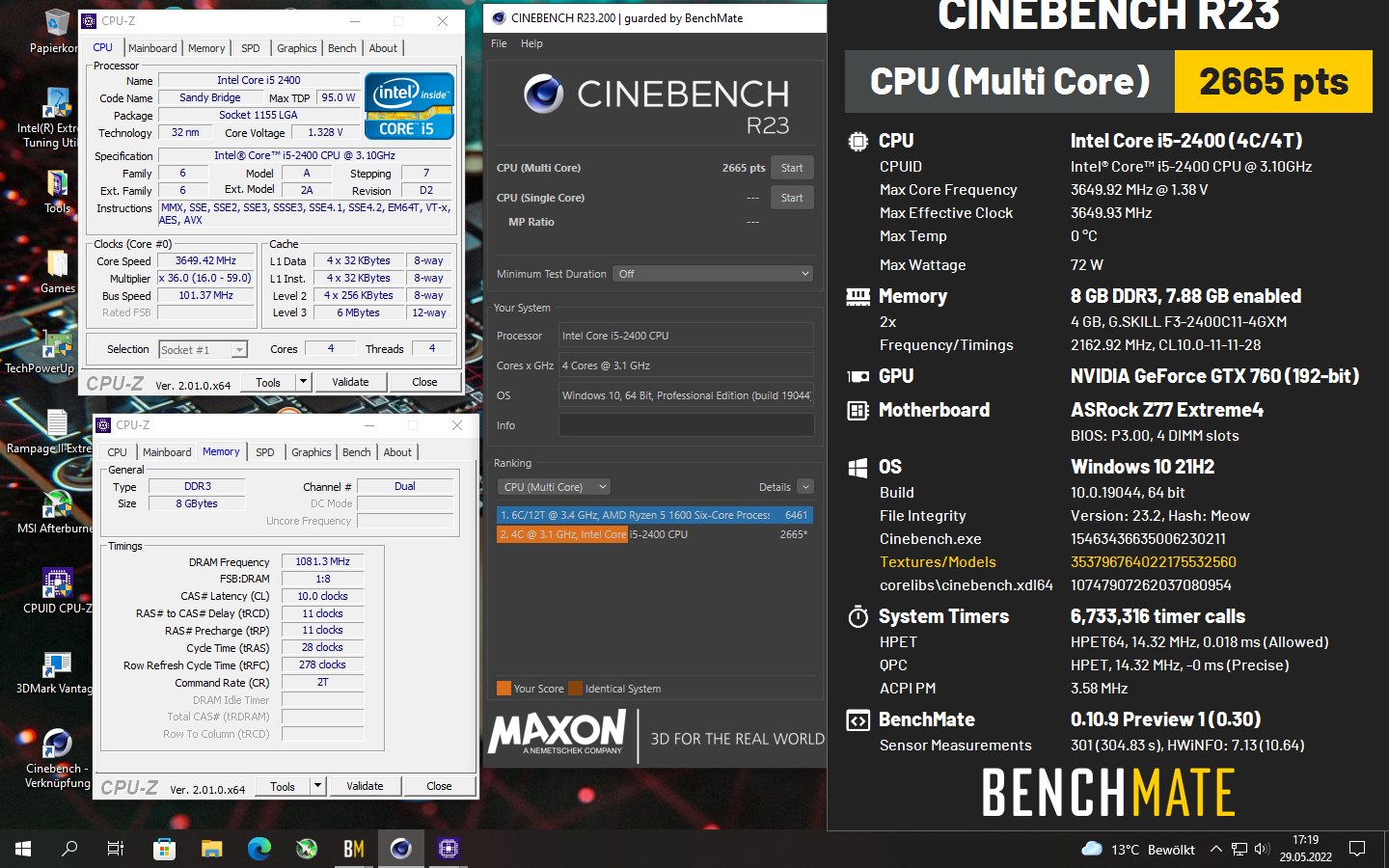Click the Intel Core i5 logo badge
The height and width of the screenshot is (868, 1389).
tap(409, 106)
